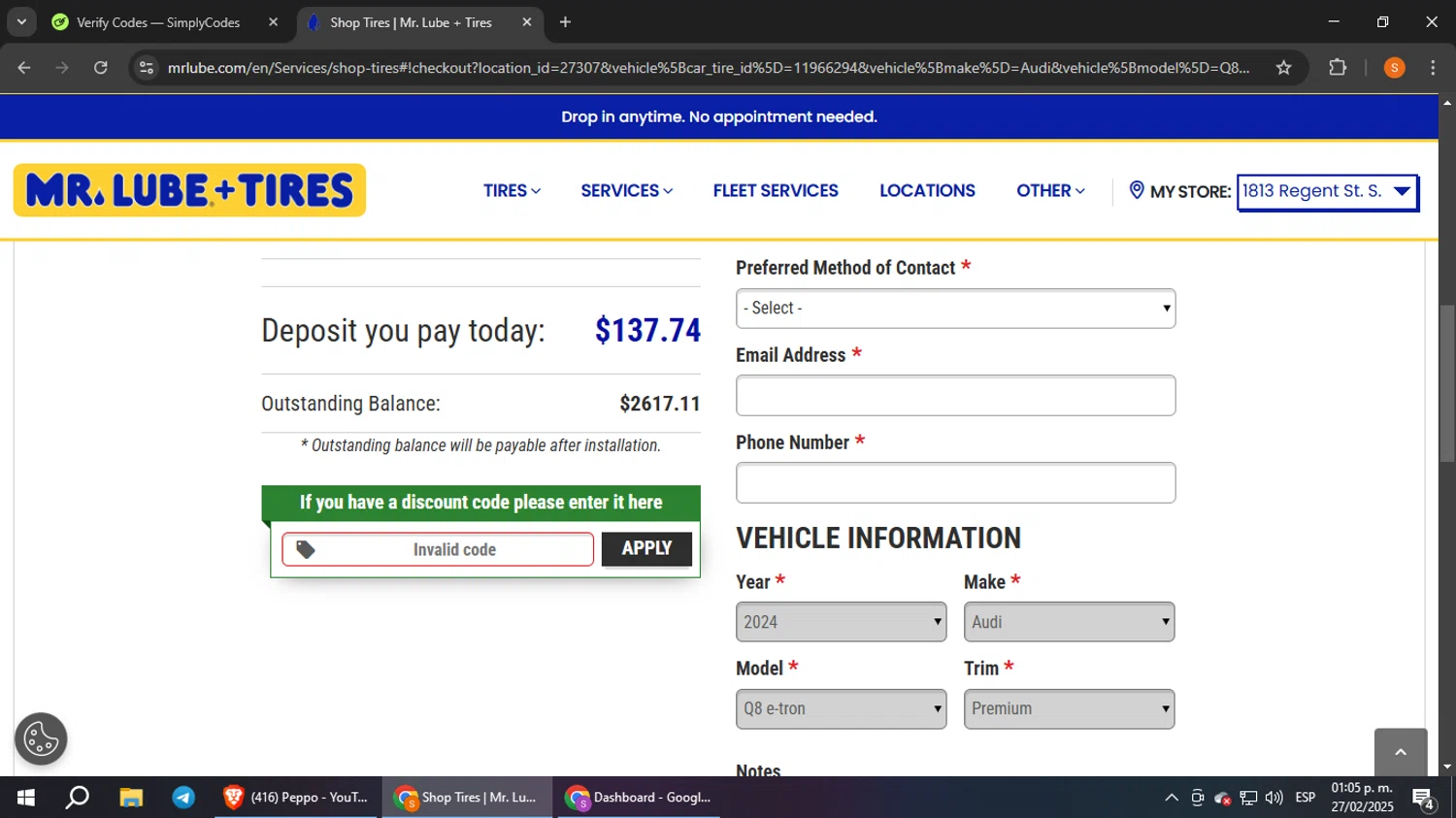View site information icon in address bar
Screen dimensions: 1456x818
147,68
